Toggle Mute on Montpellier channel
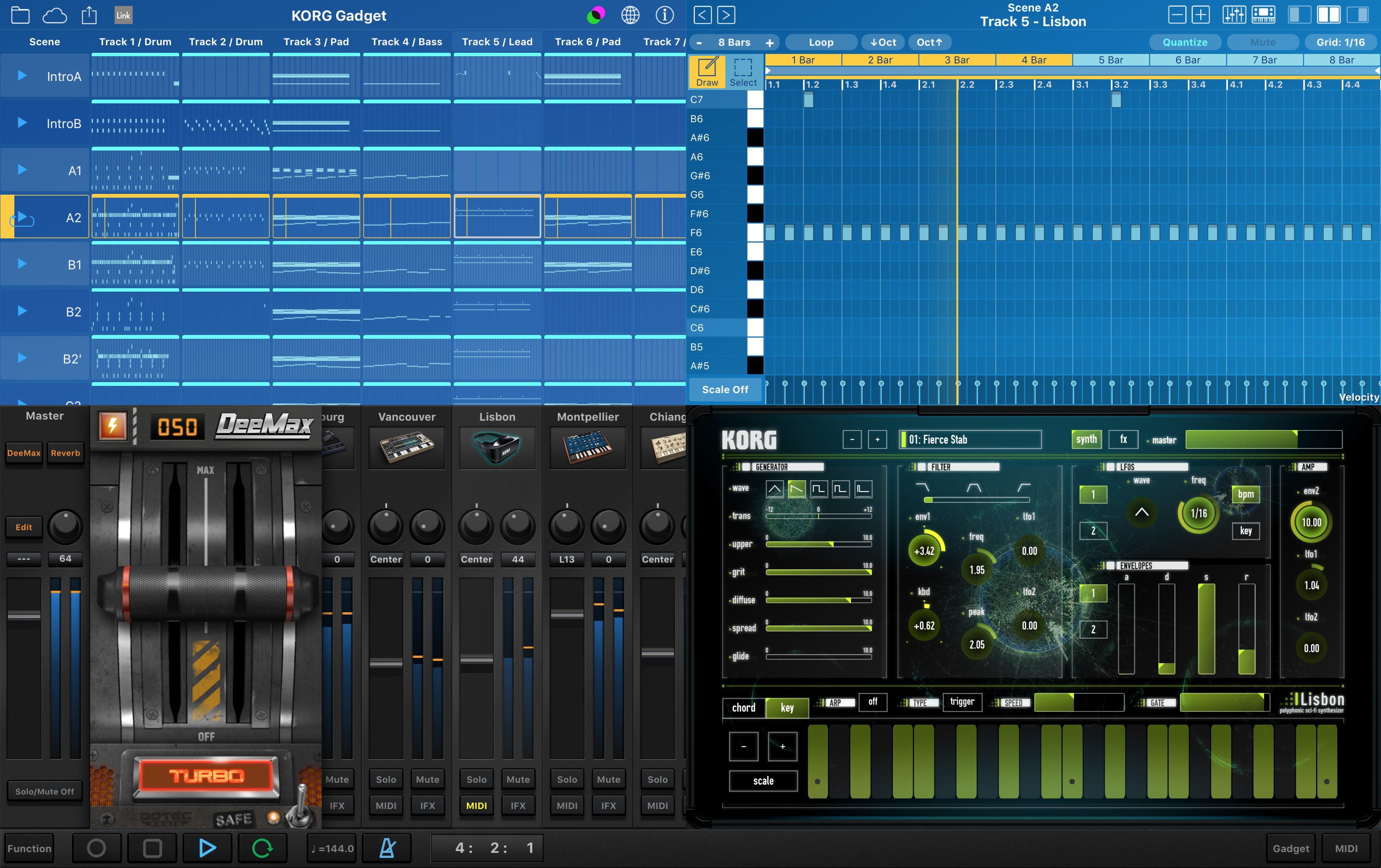Viewport: 1381px width, 868px height. pos(608,779)
